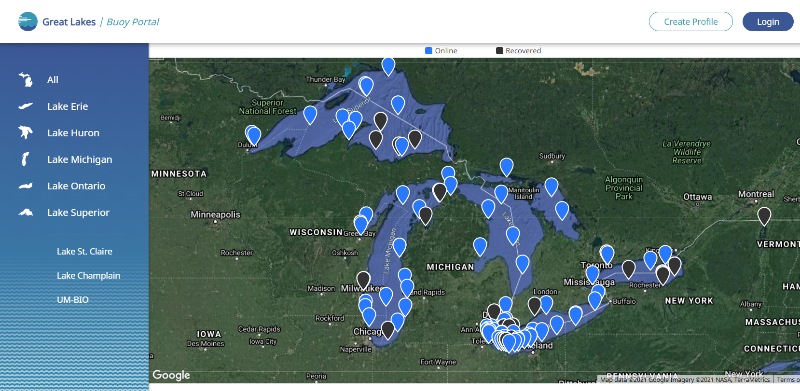Viewport: 800px width, 391px height.
Task: Click the recovered buoy marker near Montreal
Action: (x=764, y=216)
